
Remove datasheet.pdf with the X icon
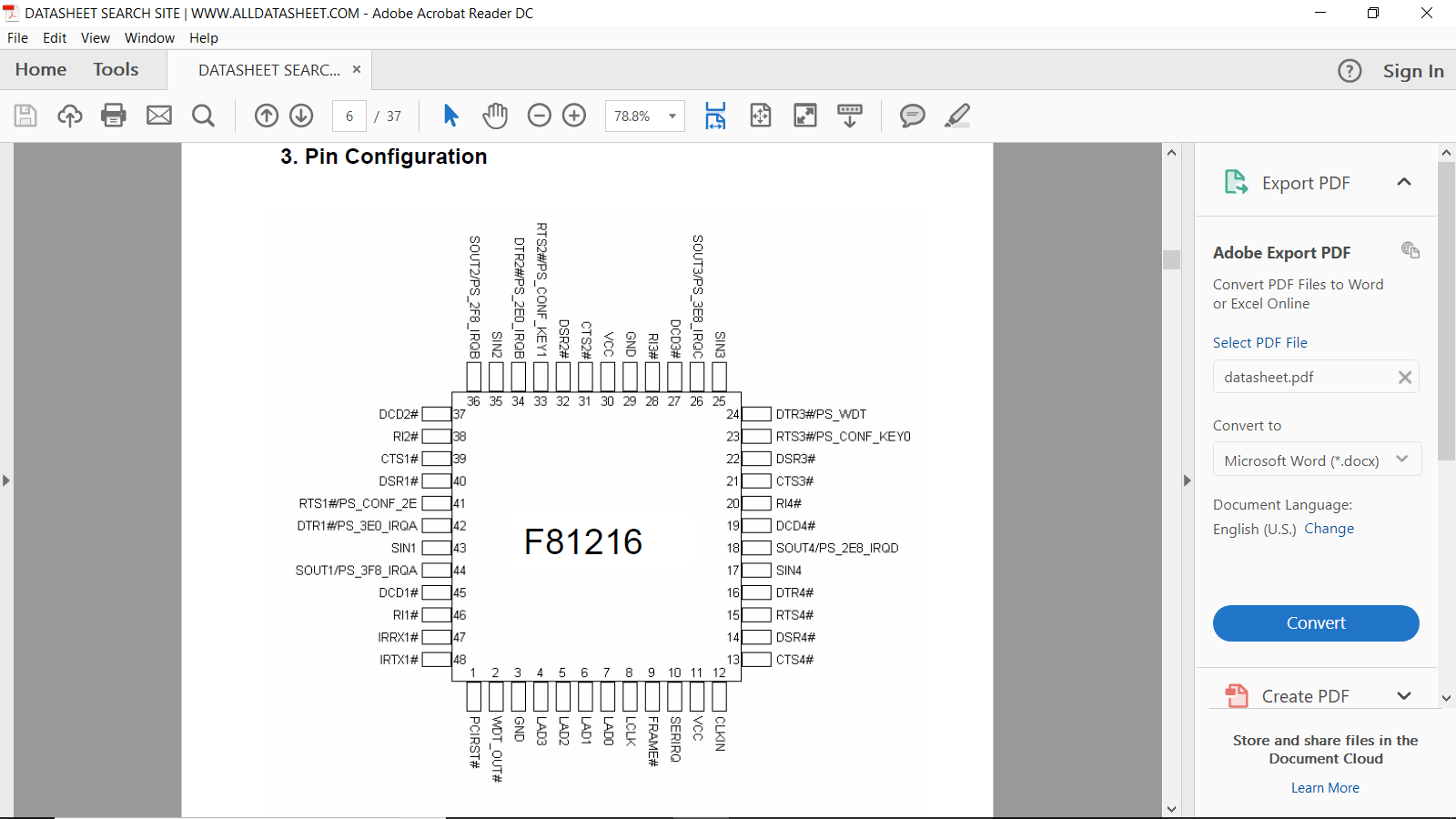(1405, 377)
